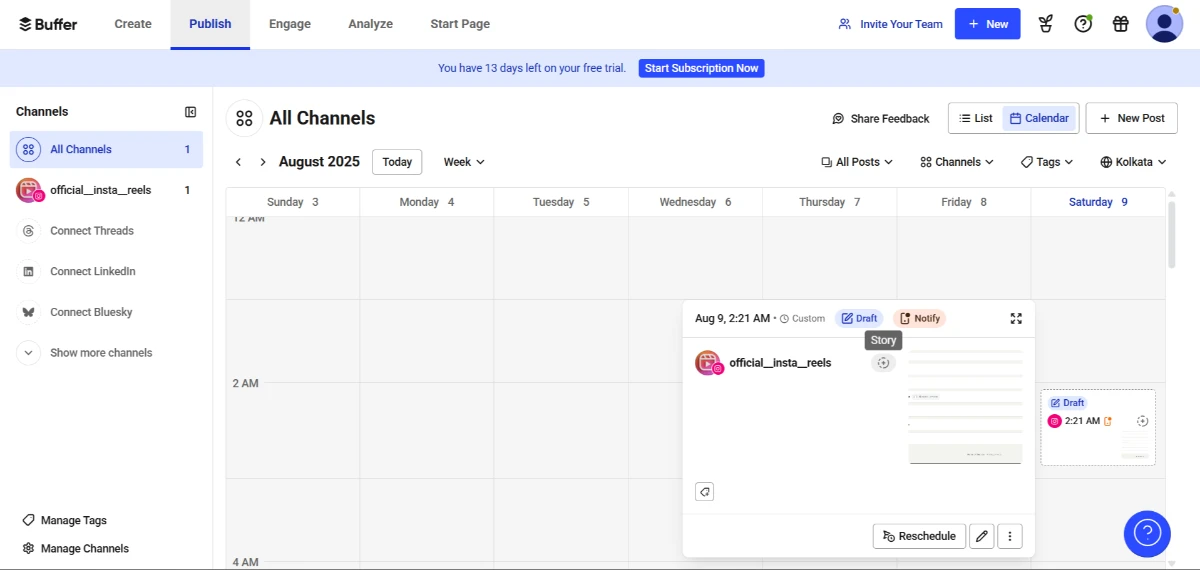Go to the previous week arrow

(238, 162)
